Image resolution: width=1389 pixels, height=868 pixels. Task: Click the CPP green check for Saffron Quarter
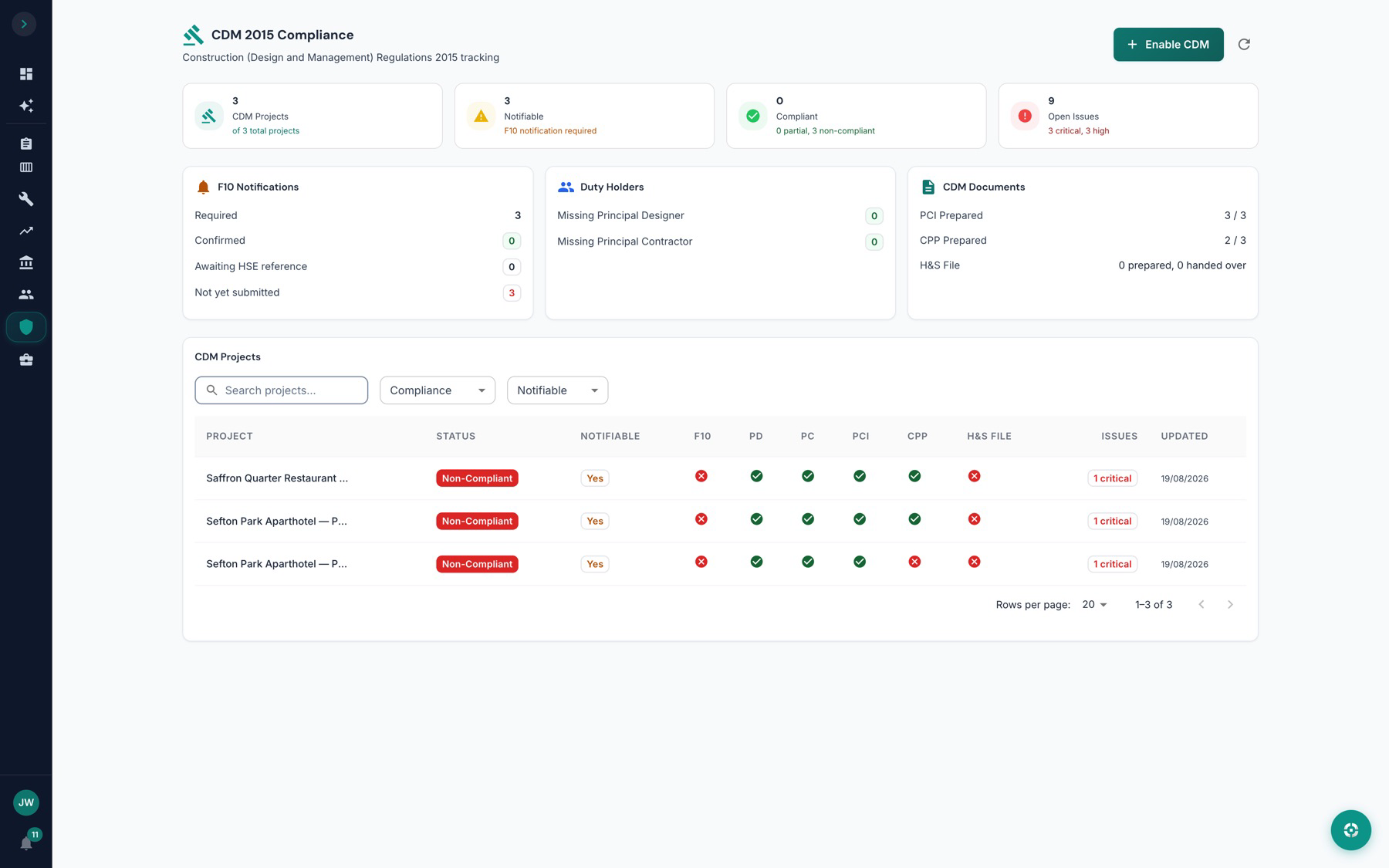pos(914,476)
